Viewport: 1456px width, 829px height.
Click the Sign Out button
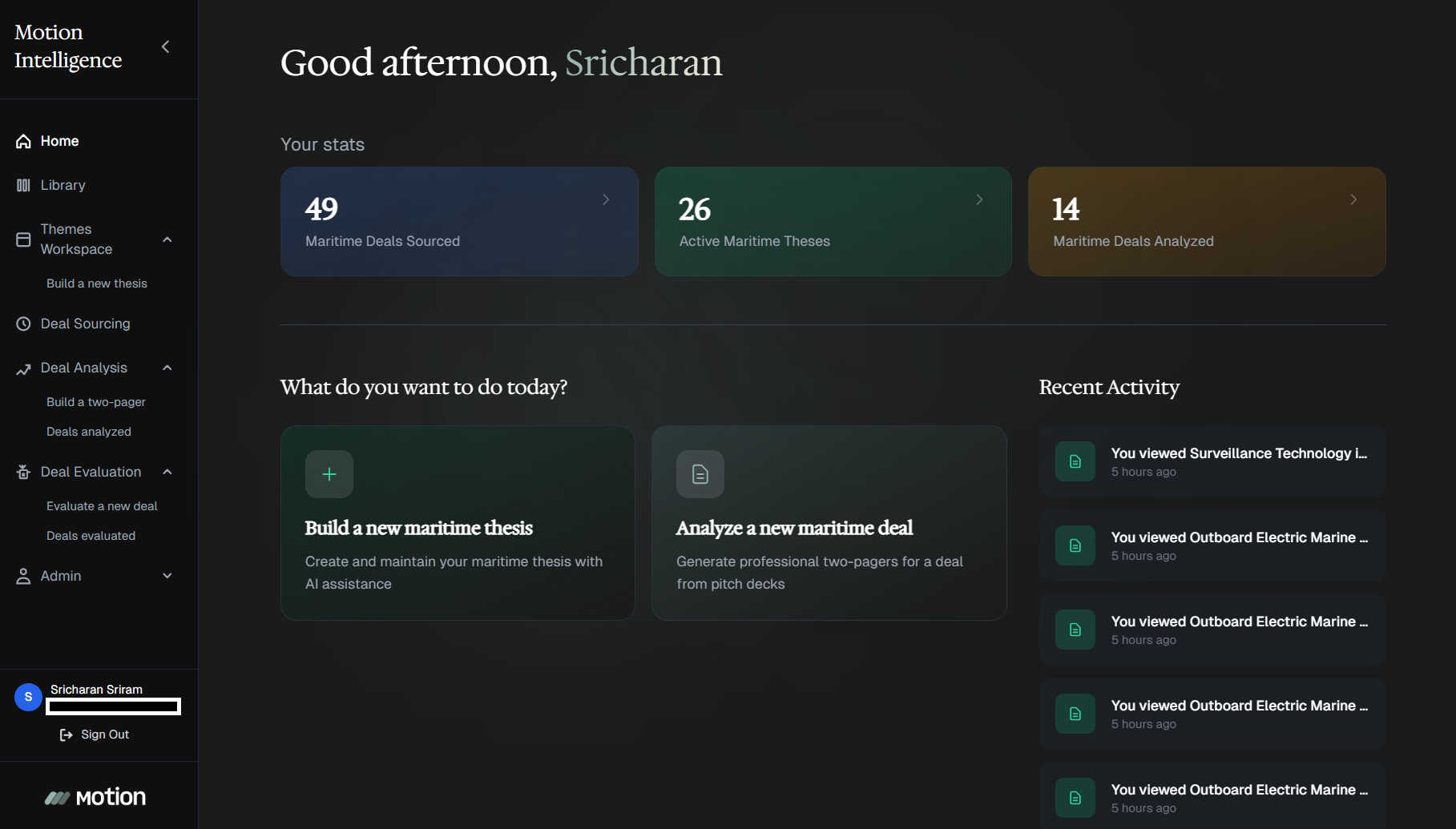coord(94,734)
